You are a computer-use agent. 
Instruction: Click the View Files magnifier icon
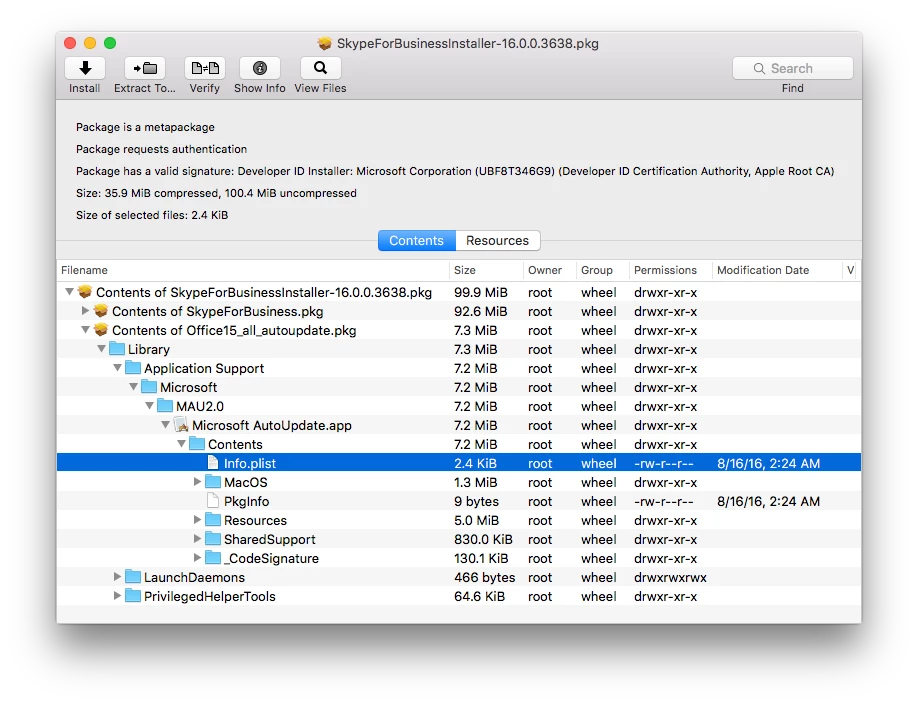[320, 68]
